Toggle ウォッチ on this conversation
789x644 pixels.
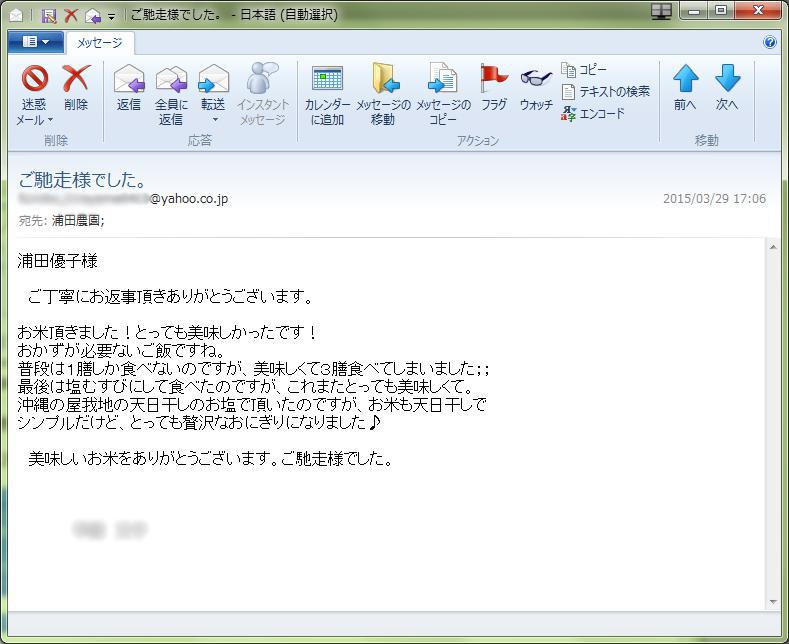pos(536,80)
